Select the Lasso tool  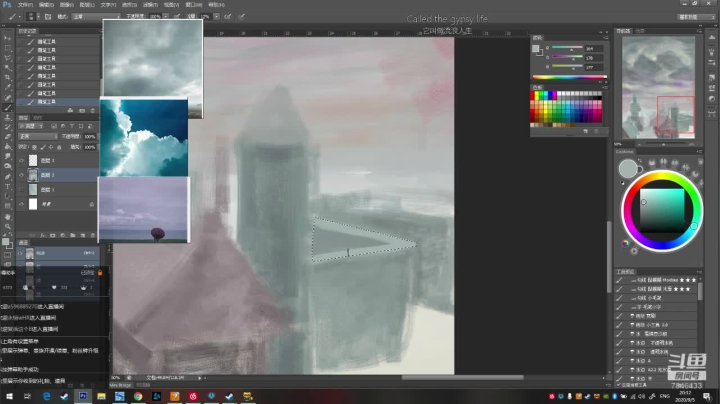(8, 58)
